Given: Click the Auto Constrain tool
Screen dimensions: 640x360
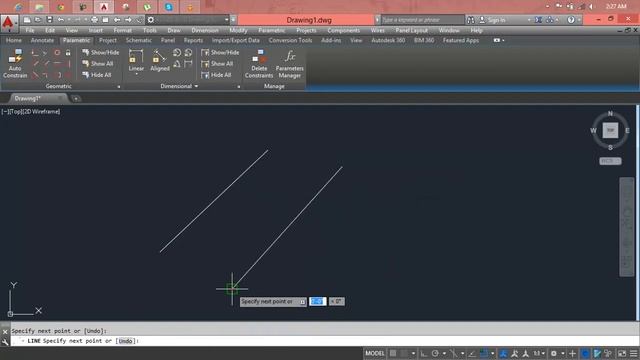Looking at the screenshot, I should (x=15, y=63).
